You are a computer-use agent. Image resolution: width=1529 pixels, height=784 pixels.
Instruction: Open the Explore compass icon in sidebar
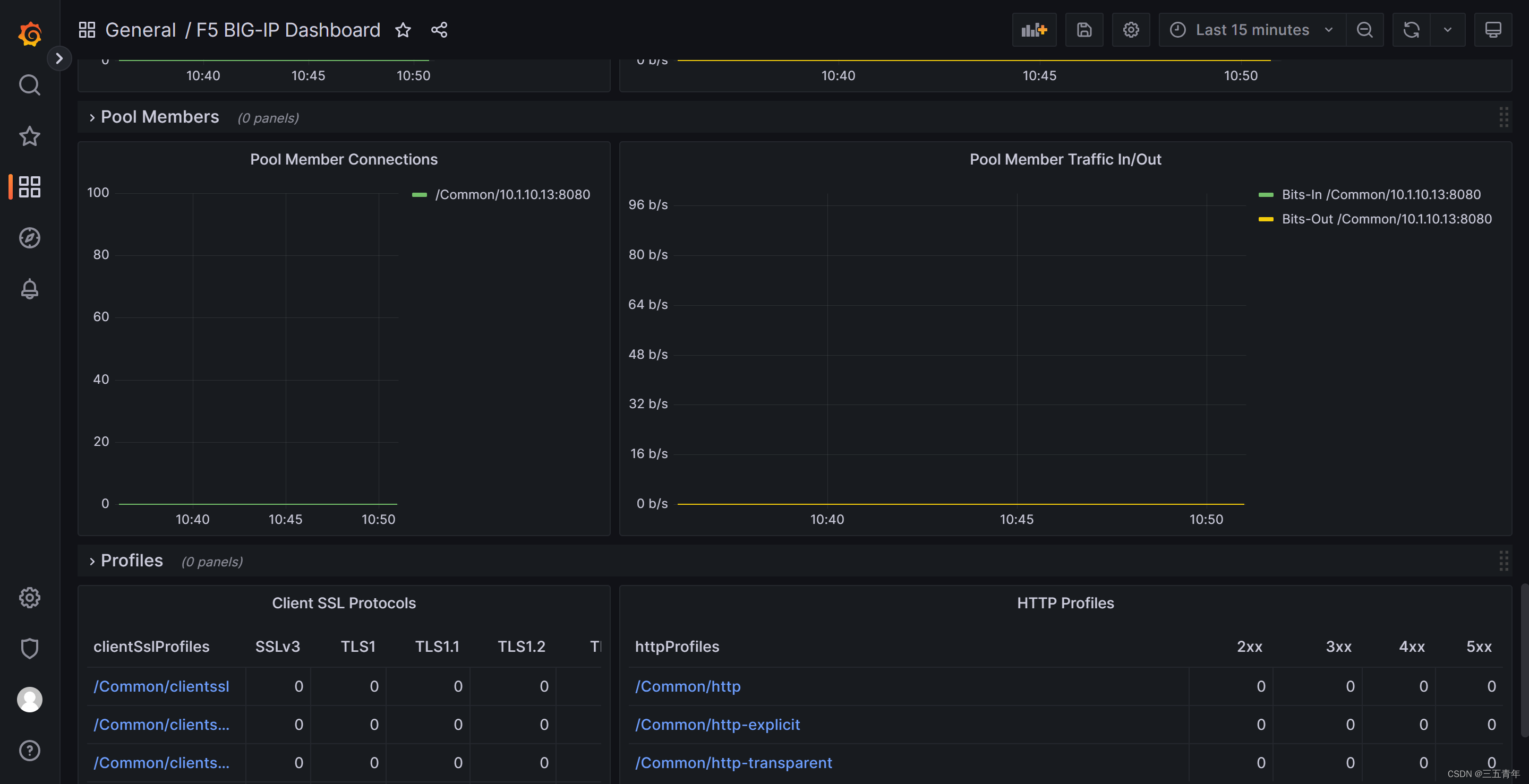tap(29, 237)
